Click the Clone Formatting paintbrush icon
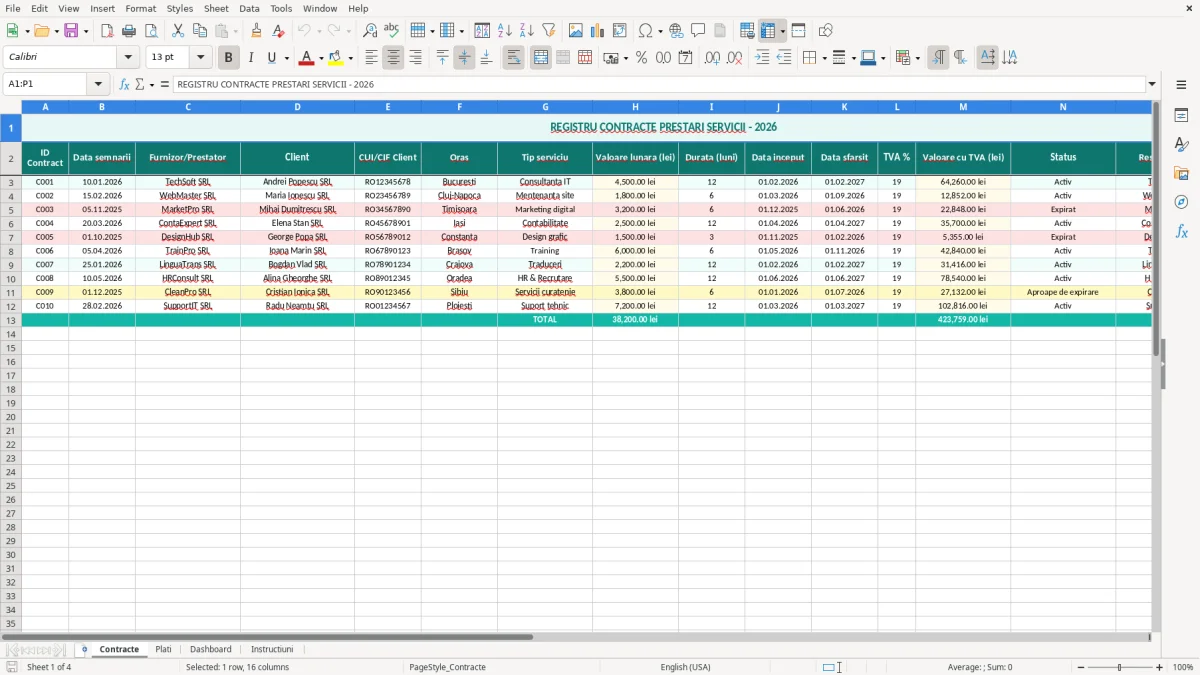Viewport: 1200px width, 675px height. point(257,31)
